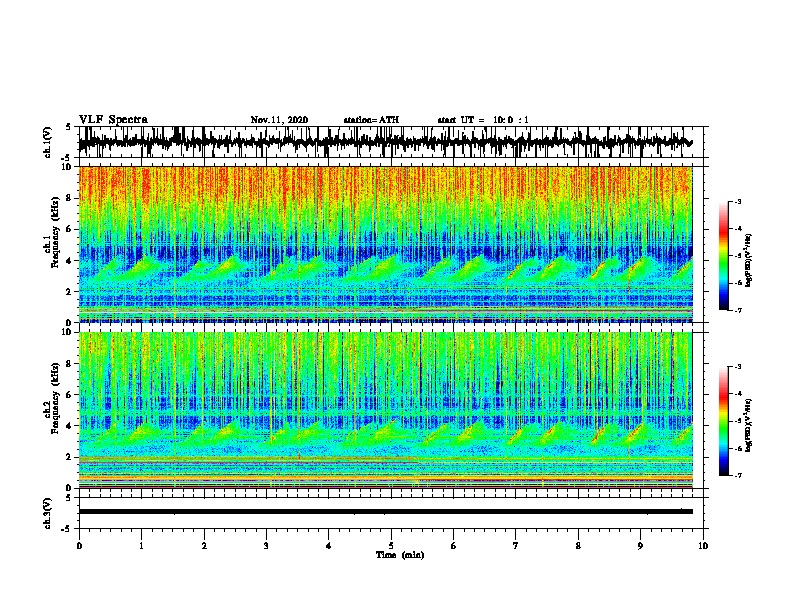Click the "Time (min)" axis label

[400, 555]
